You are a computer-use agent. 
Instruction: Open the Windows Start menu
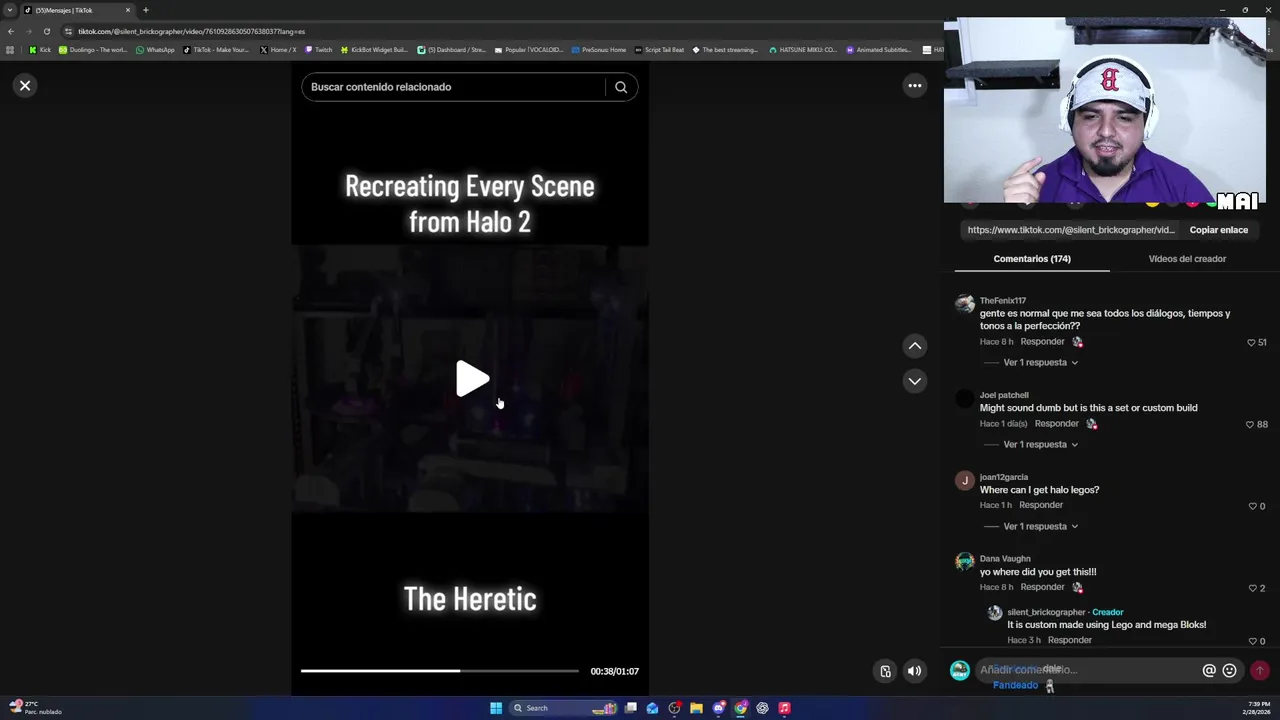pos(496,708)
